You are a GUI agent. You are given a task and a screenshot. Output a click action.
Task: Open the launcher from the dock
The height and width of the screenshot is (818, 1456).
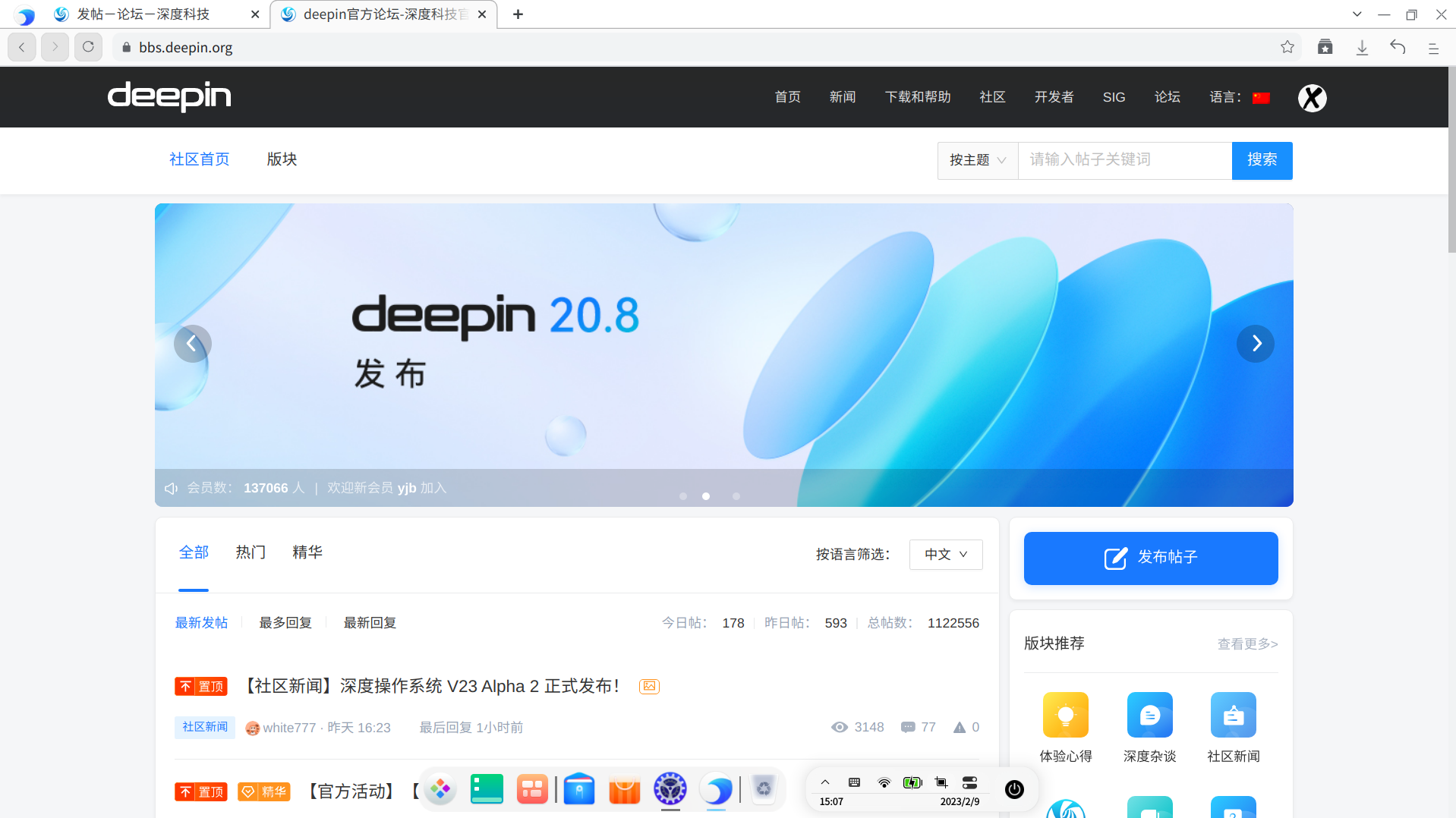(x=440, y=789)
